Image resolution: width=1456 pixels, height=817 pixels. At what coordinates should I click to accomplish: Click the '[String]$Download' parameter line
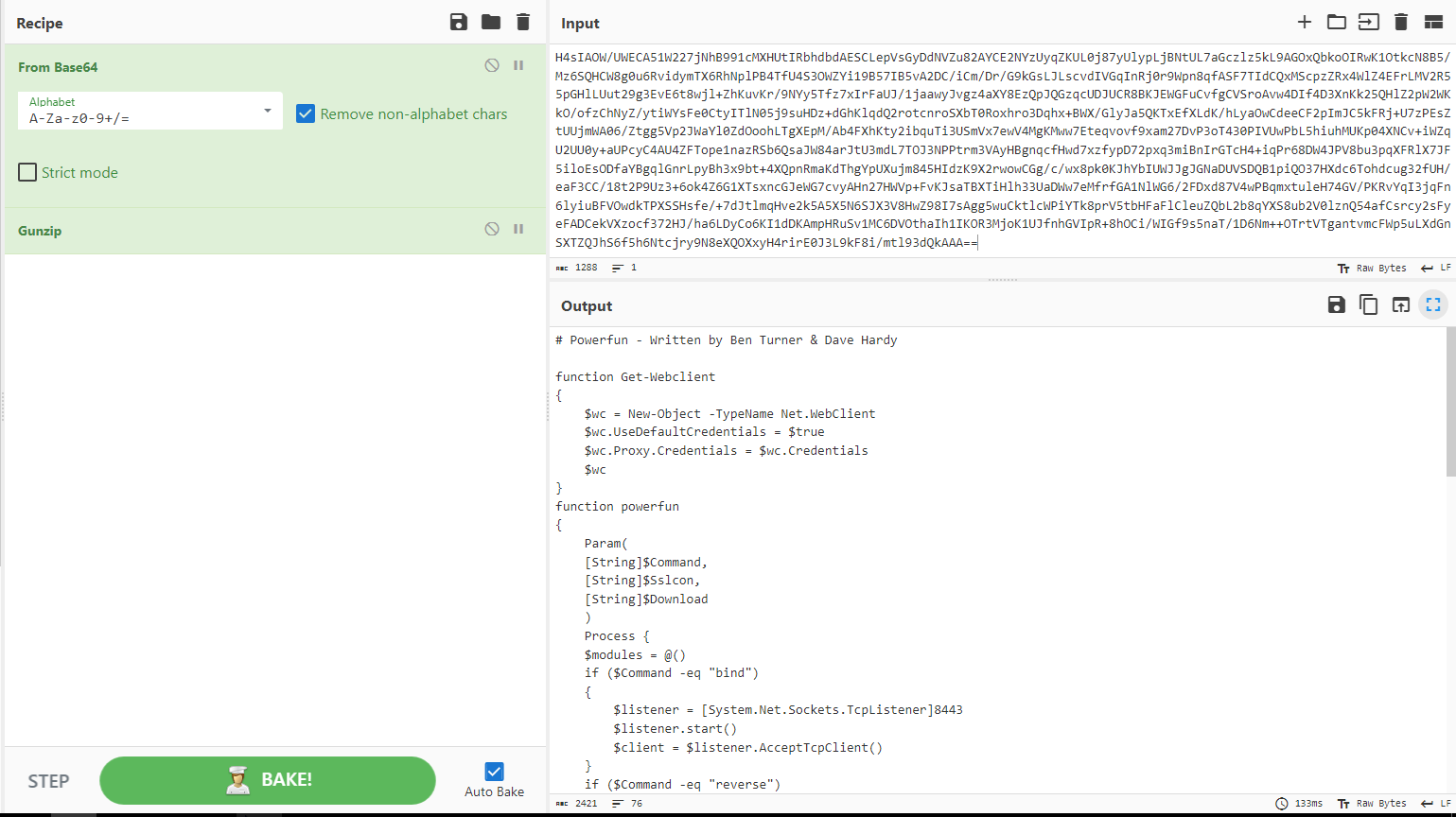(x=646, y=599)
